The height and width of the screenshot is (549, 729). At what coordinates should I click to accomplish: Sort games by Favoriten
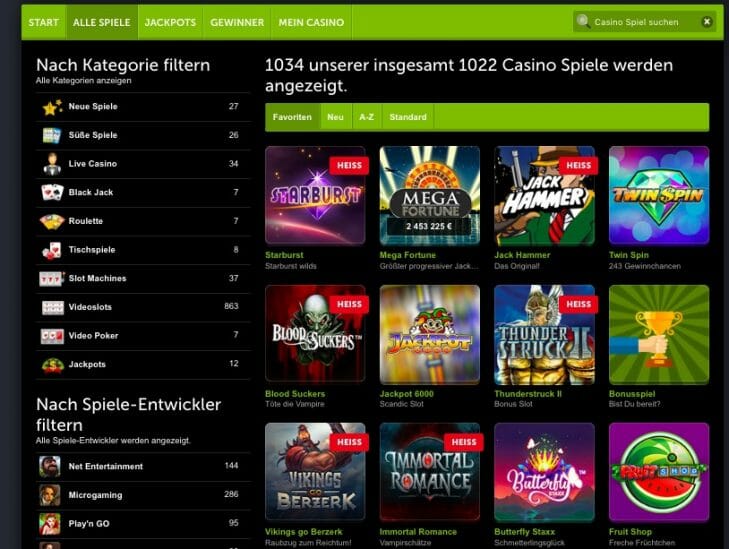pyautogui.click(x=292, y=117)
